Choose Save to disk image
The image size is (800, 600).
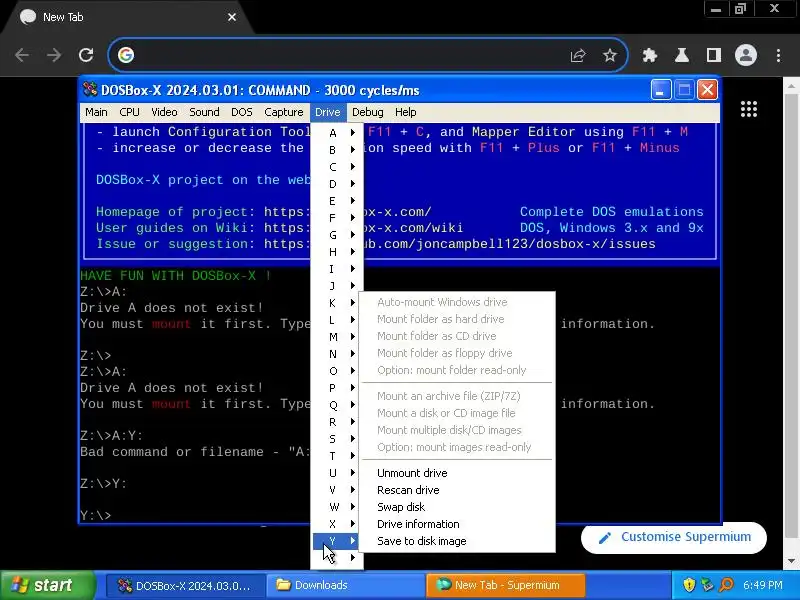[x=457, y=541]
